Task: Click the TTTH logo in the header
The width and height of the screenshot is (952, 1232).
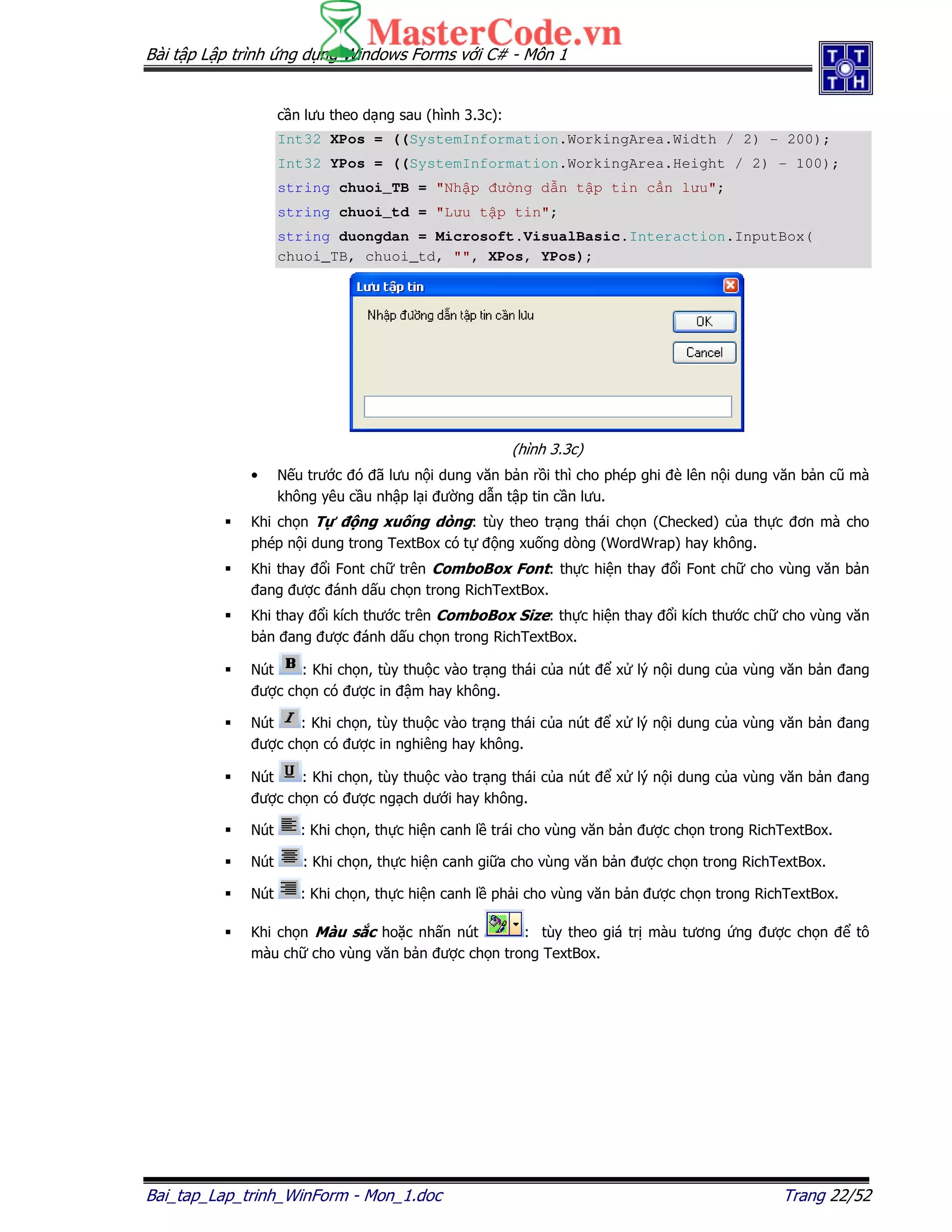Action: pyautogui.click(x=846, y=68)
